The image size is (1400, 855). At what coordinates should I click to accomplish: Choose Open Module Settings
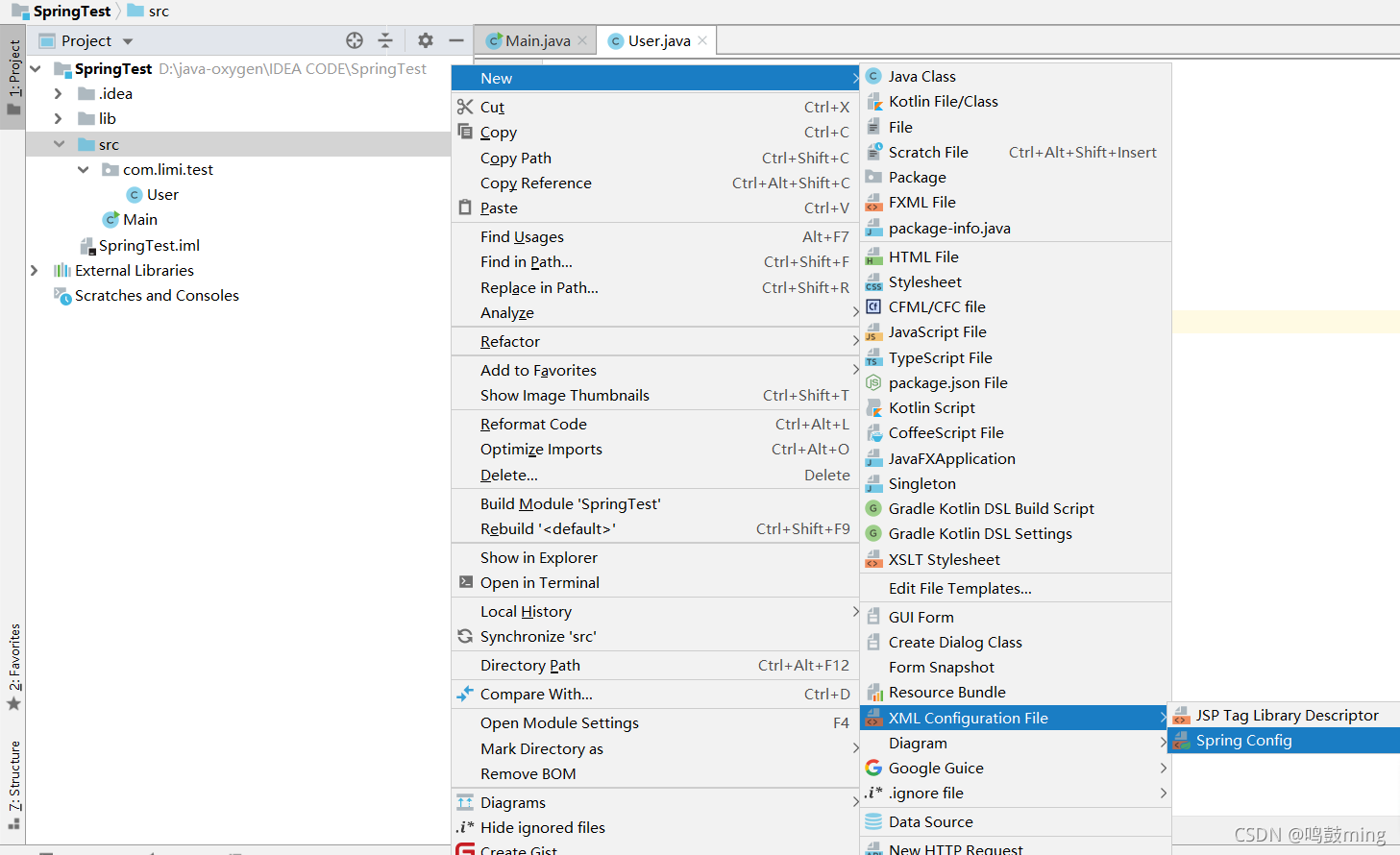click(655, 722)
